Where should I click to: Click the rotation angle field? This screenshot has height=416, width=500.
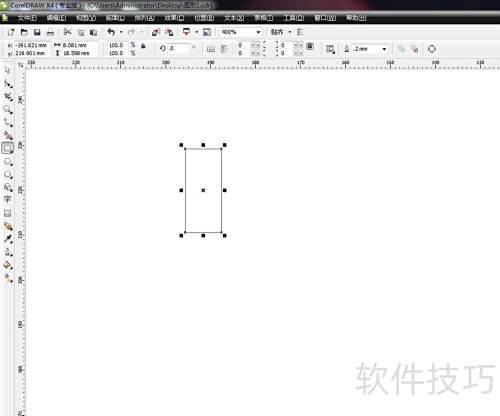[178, 49]
